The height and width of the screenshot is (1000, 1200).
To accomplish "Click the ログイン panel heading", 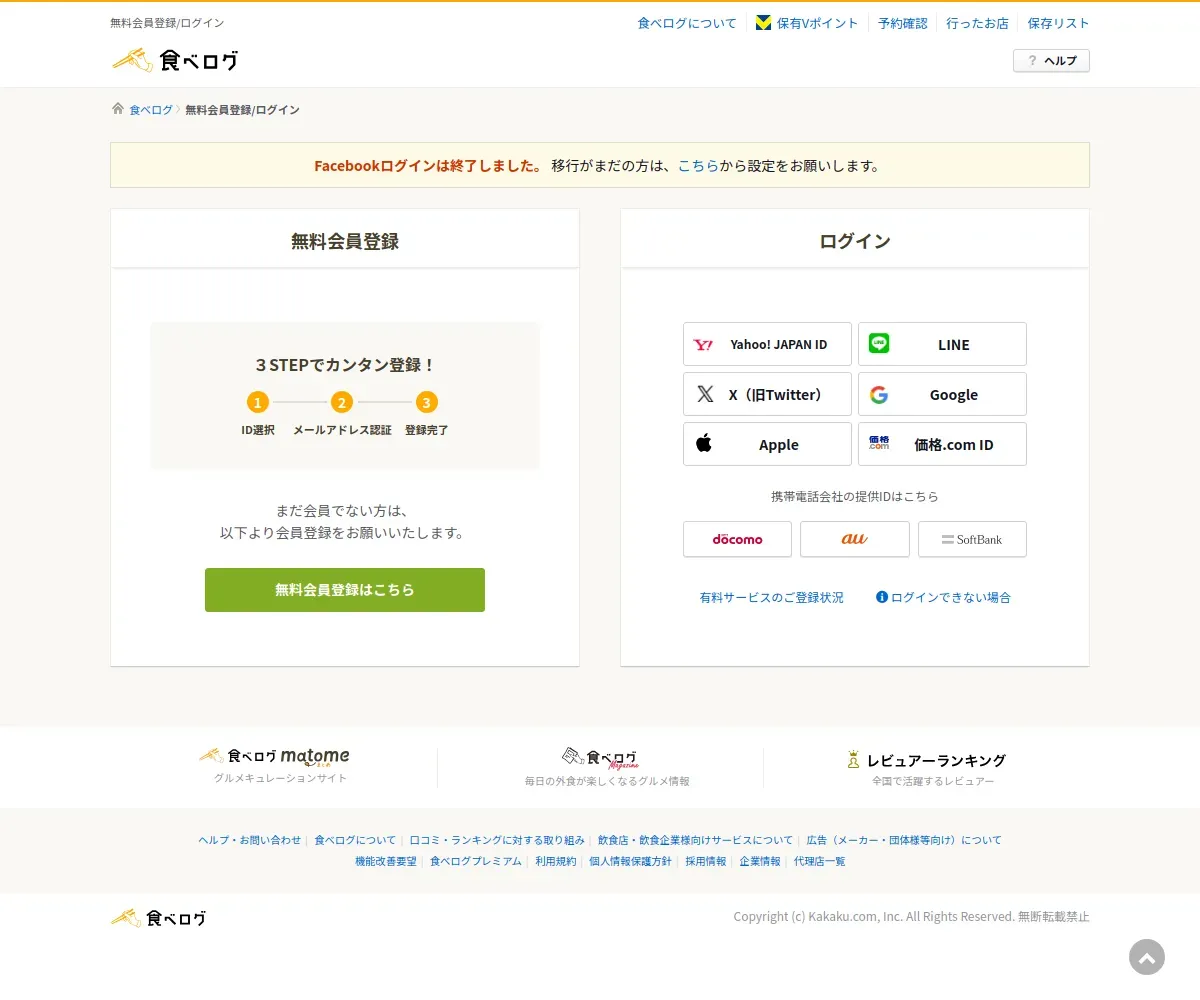I will (855, 241).
